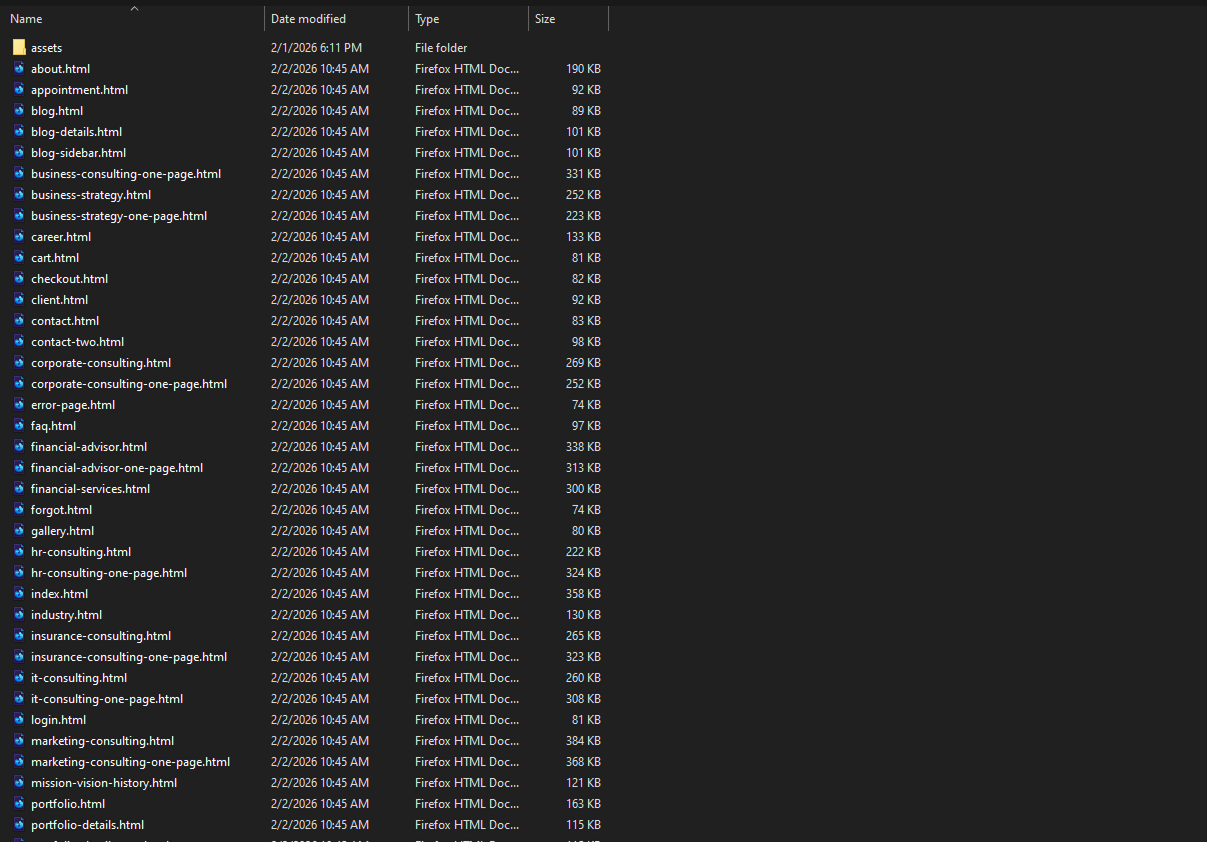The height and width of the screenshot is (842, 1207).
Task: Click the Firefox icon beside portfolio.html
Action: (x=19, y=803)
